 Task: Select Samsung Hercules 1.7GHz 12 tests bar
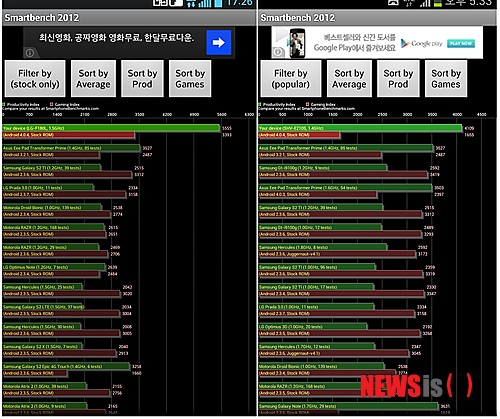pos(317,347)
